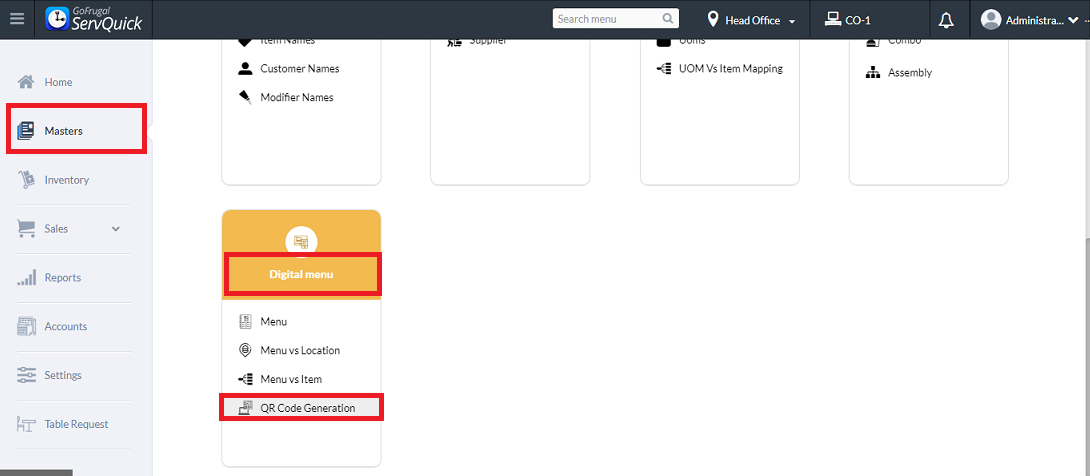Click the Accounts calculator icon
The image size is (1090, 476).
pyautogui.click(x=26, y=326)
